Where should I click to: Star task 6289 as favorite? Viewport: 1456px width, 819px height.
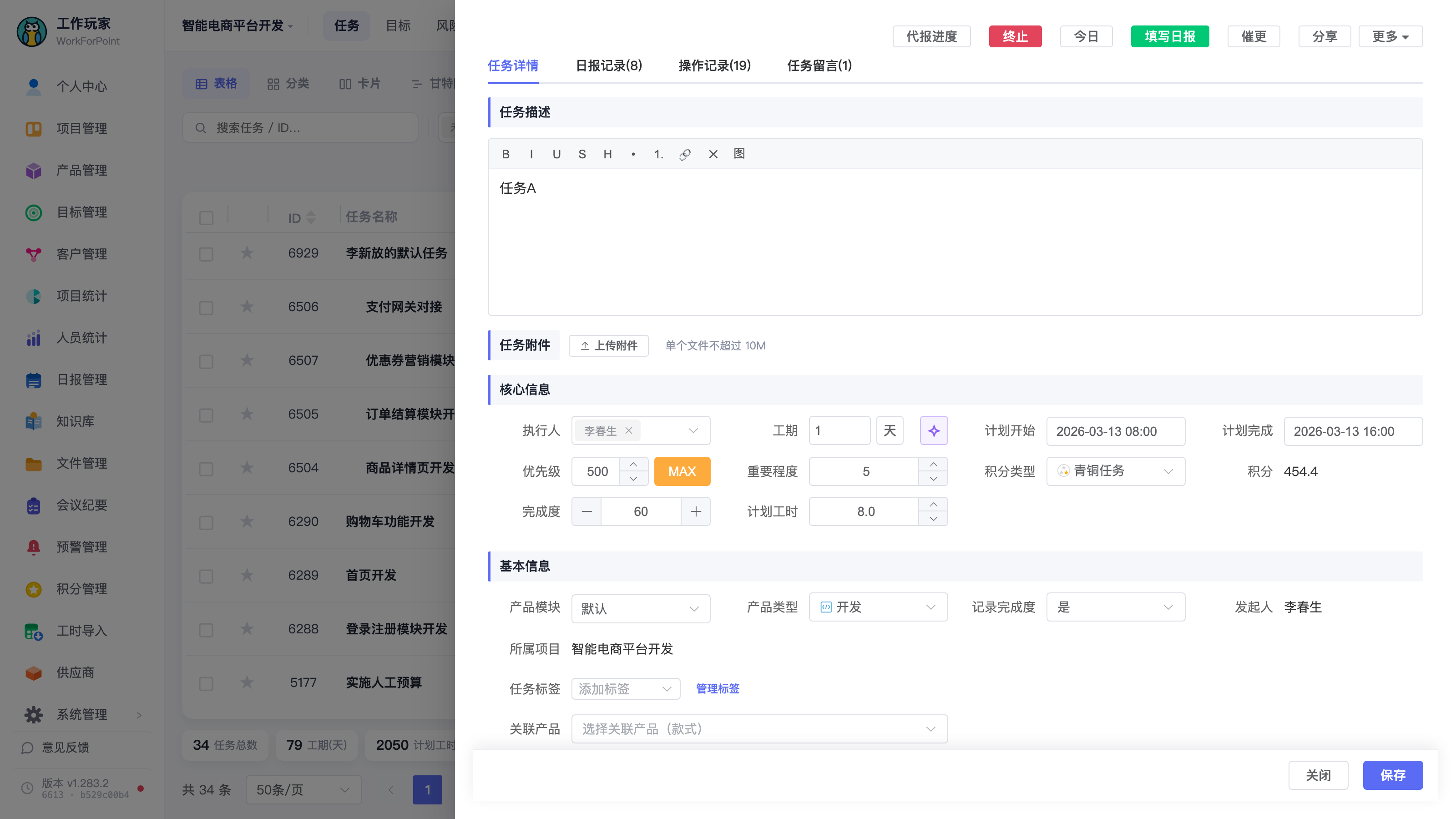pos(247,575)
